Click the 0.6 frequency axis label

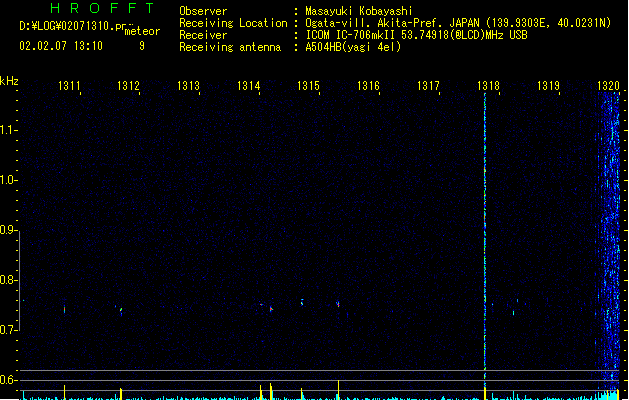[x=8, y=380]
